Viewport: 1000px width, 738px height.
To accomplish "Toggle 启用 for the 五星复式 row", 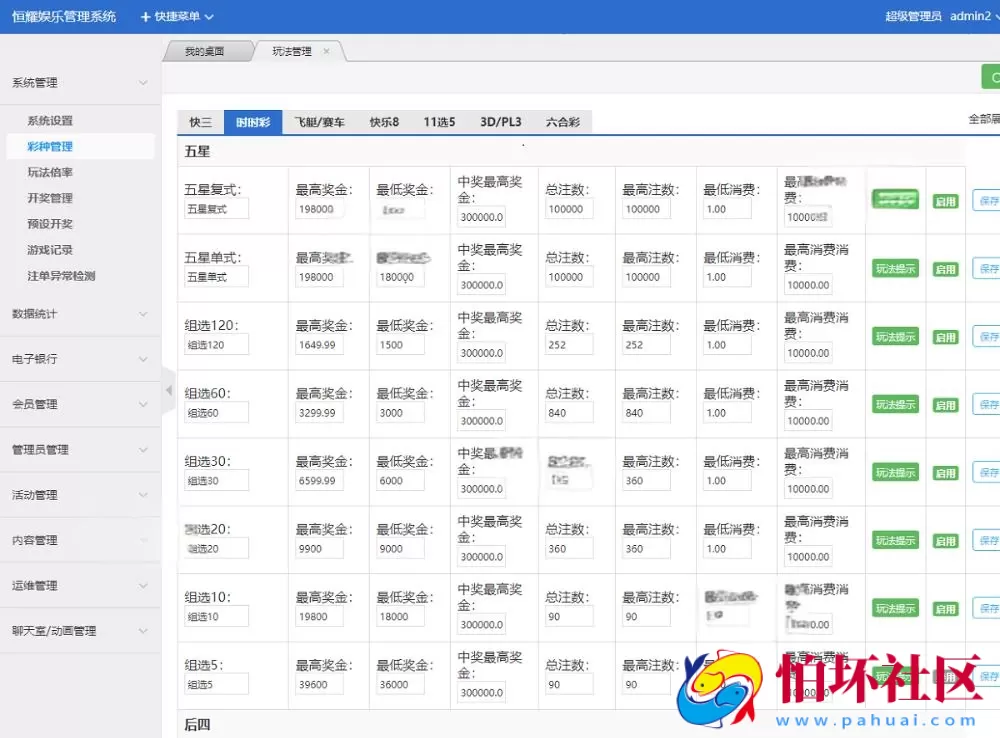I will [x=944, y=199].
